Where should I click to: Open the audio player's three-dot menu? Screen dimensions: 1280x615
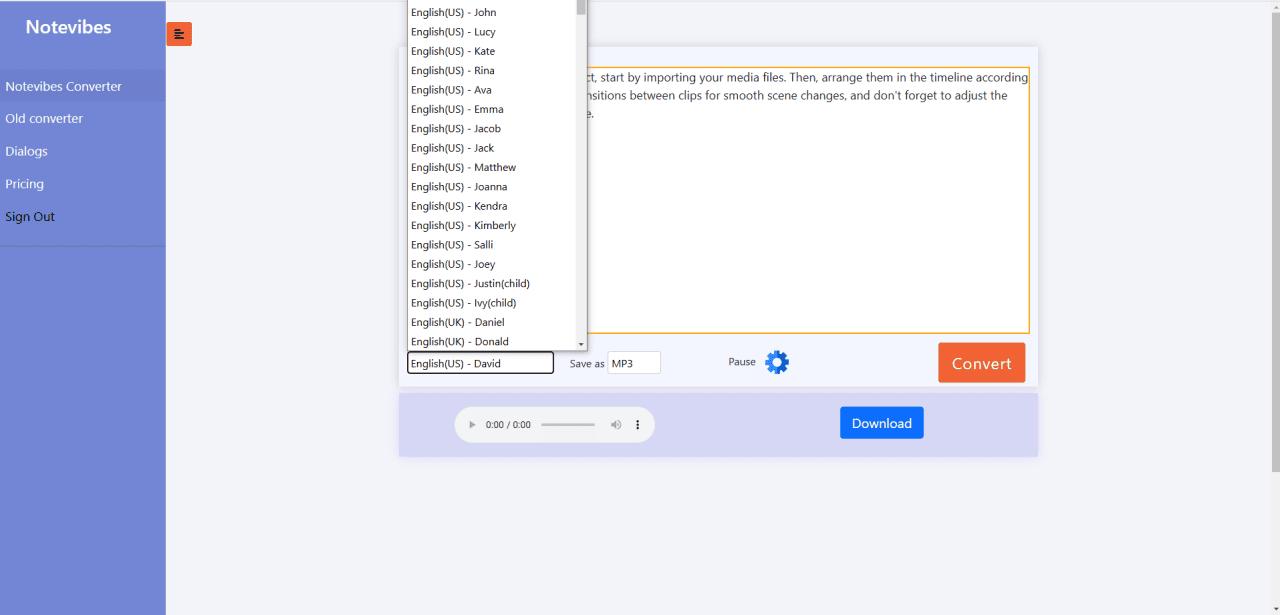tap(638, 424)
